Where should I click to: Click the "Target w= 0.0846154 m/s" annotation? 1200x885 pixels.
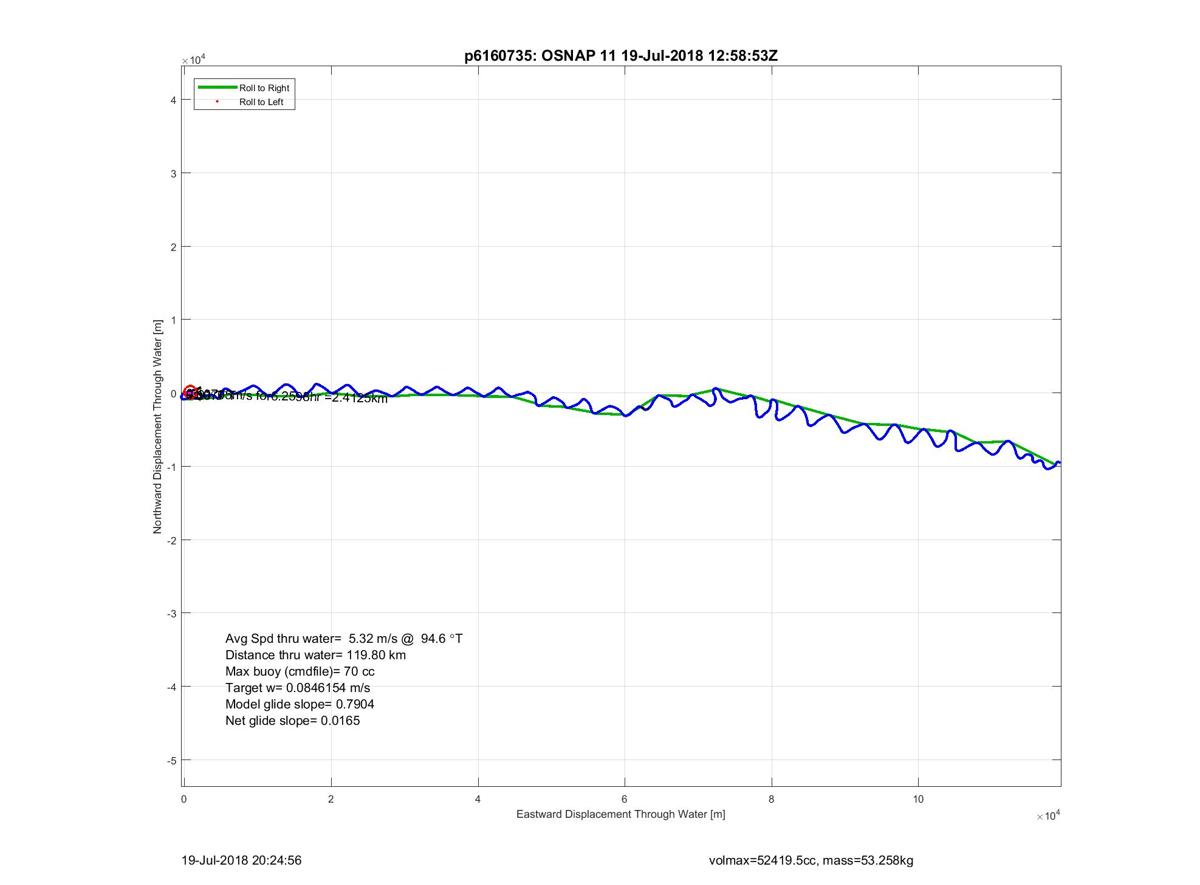coord(298,688)
